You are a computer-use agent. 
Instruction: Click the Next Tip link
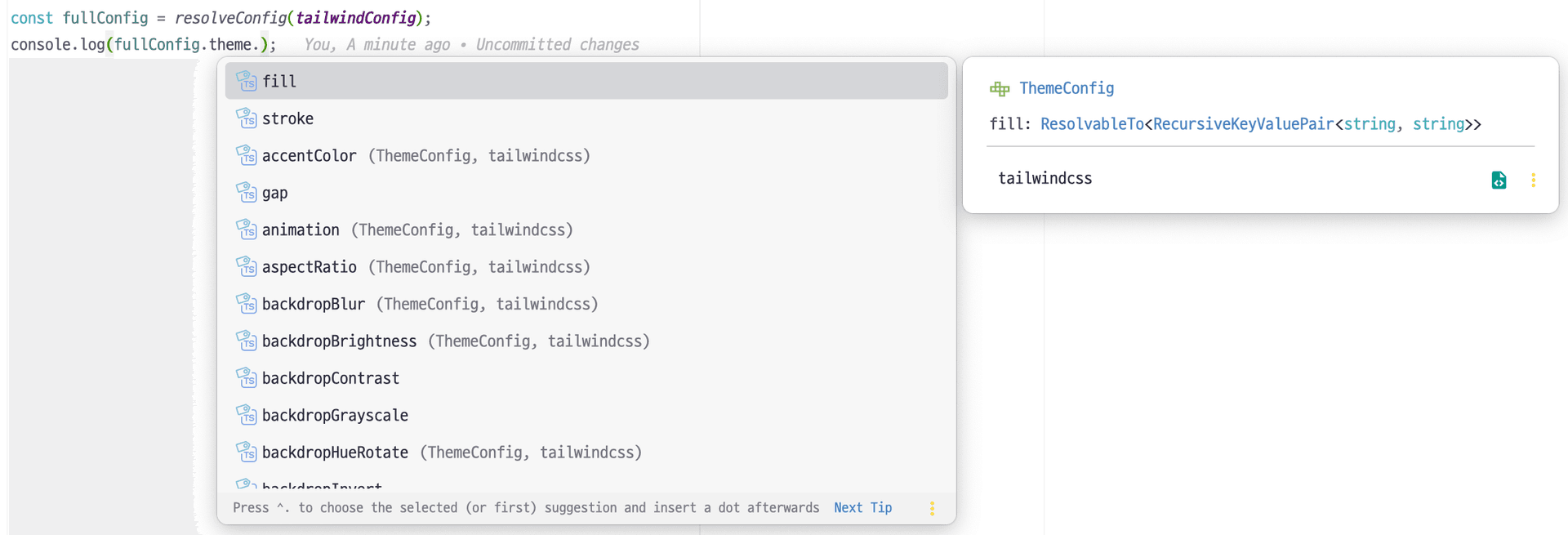(862, 508)
